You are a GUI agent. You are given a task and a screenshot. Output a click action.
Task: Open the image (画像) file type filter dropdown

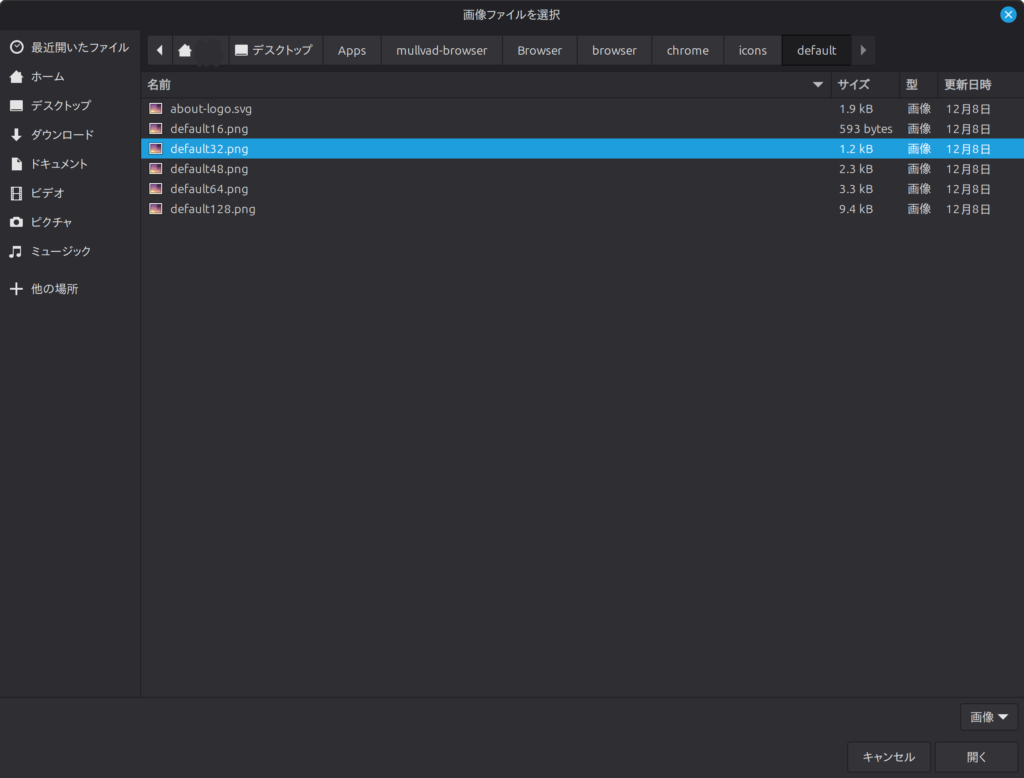pos(988,717)
